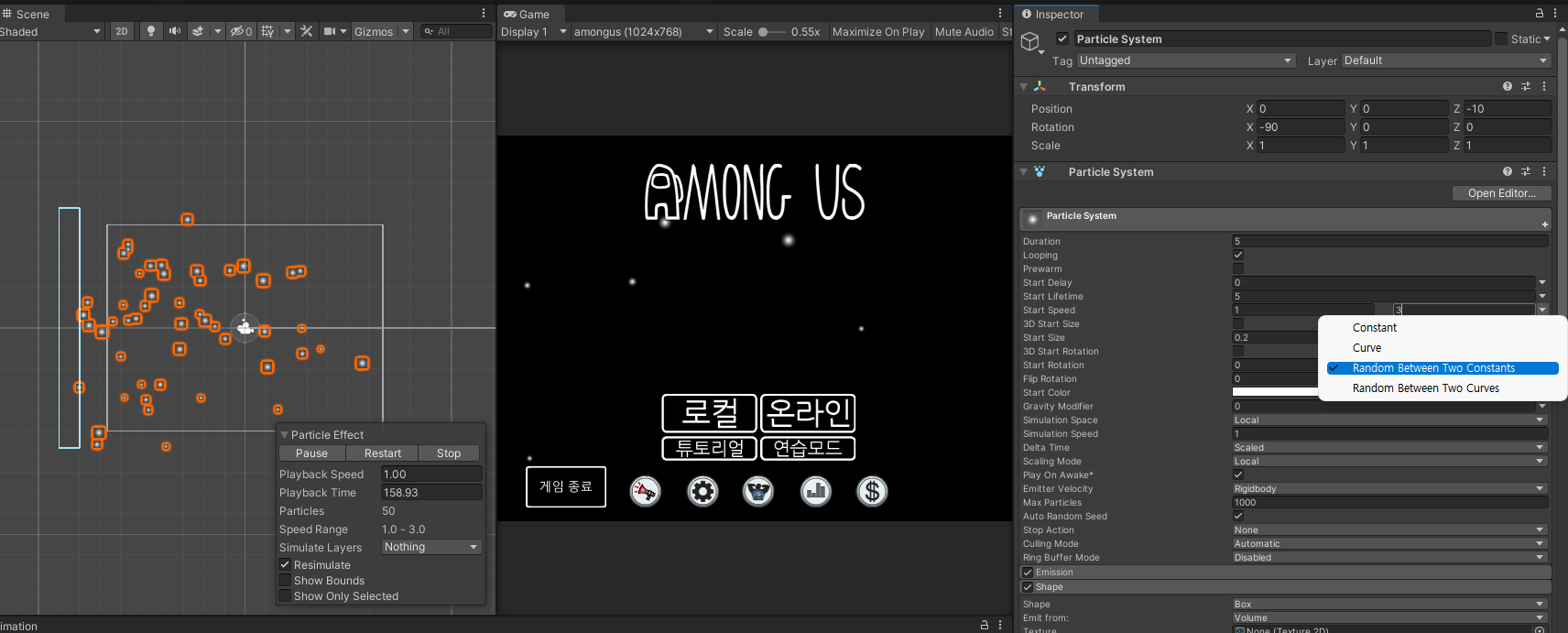Toggle 2D mode in Scene view
The image size is (1568, 633).
click(x=122, y=31)
